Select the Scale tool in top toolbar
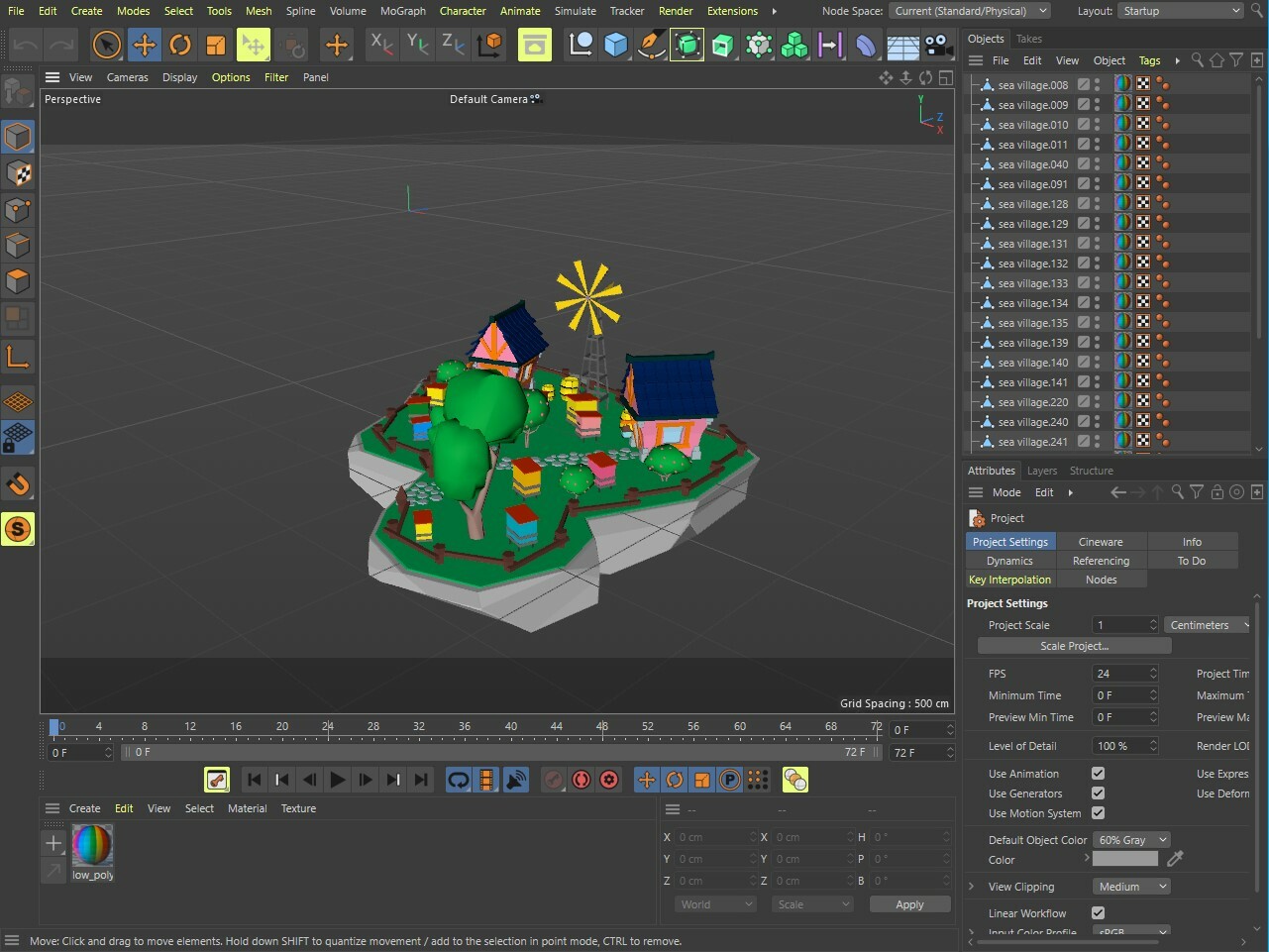 215,45
